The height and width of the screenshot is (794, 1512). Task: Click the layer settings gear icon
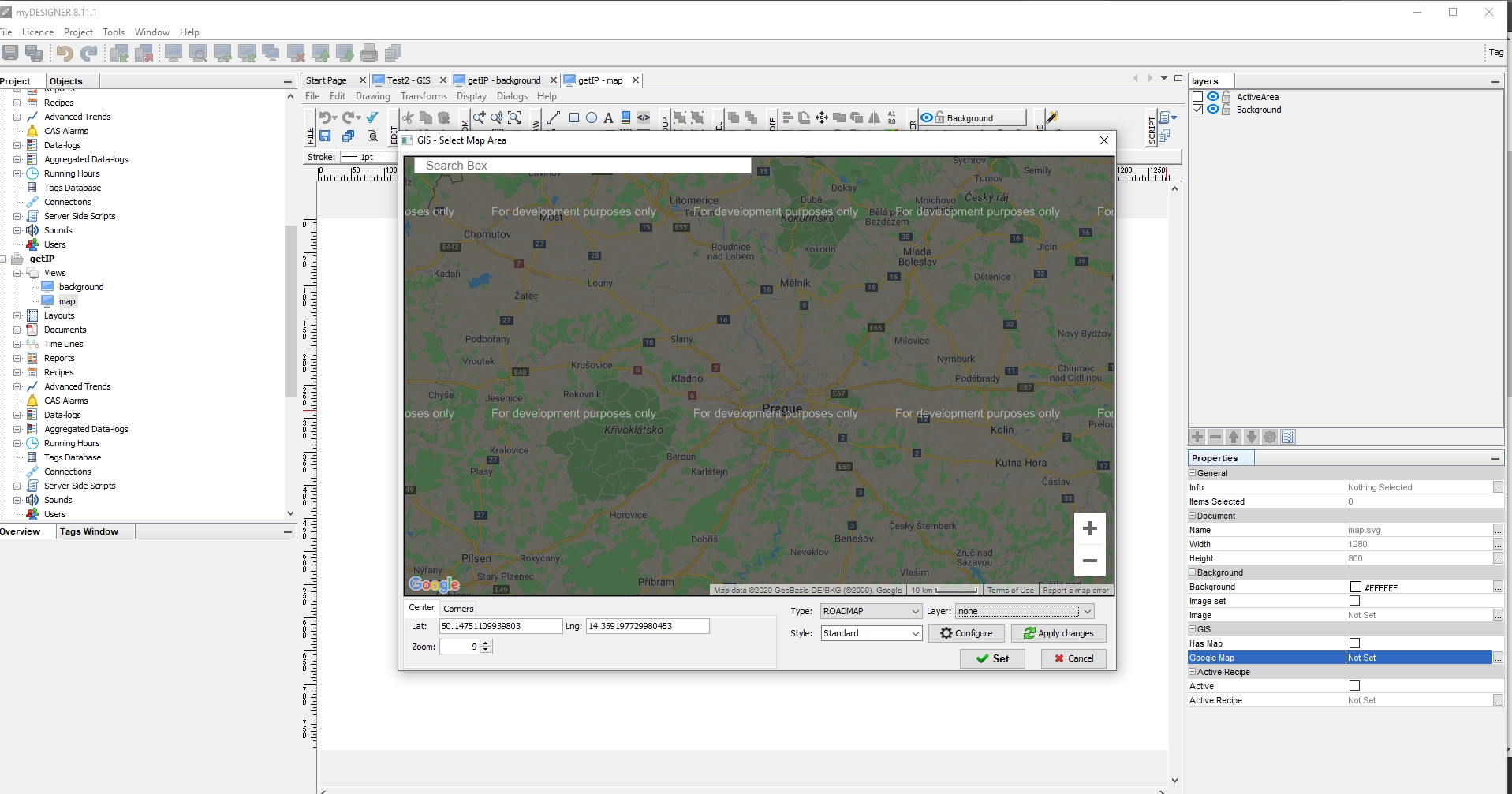click(1270, 437)
